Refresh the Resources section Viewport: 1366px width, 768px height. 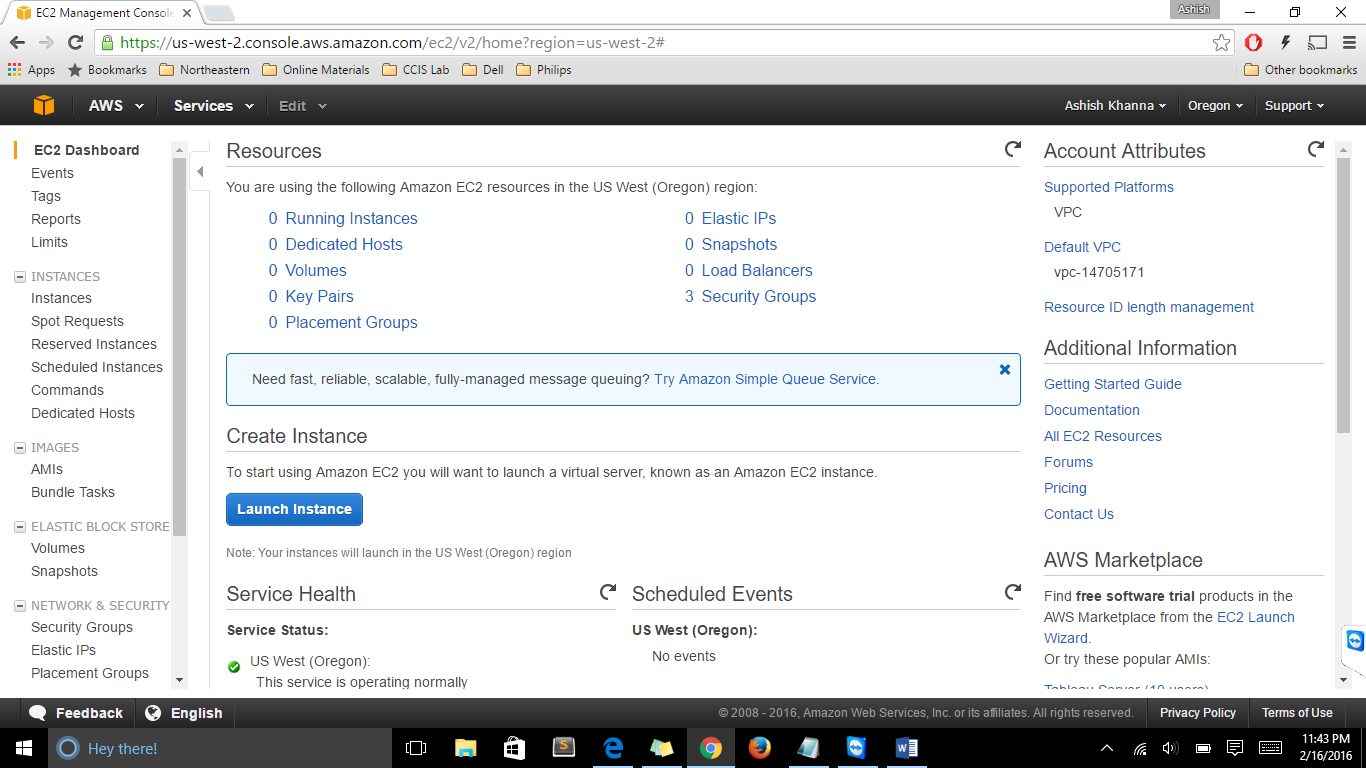[x=1013, y=150]
